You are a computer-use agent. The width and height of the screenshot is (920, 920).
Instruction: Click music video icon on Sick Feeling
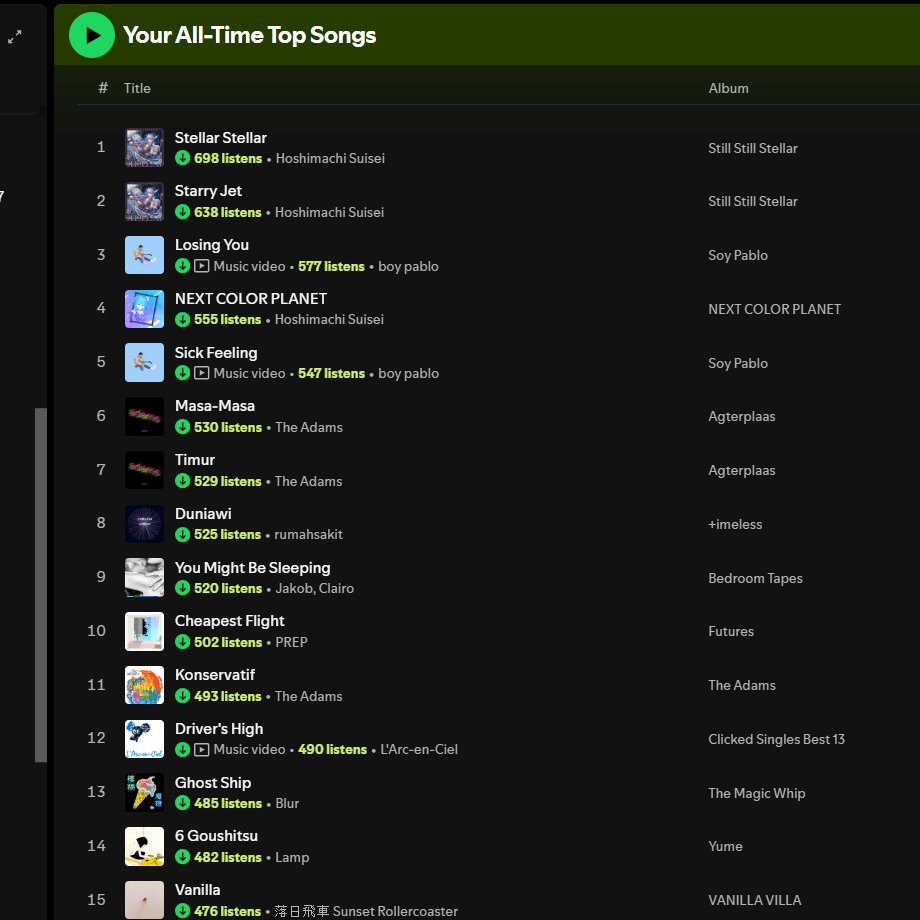point(201,373)
